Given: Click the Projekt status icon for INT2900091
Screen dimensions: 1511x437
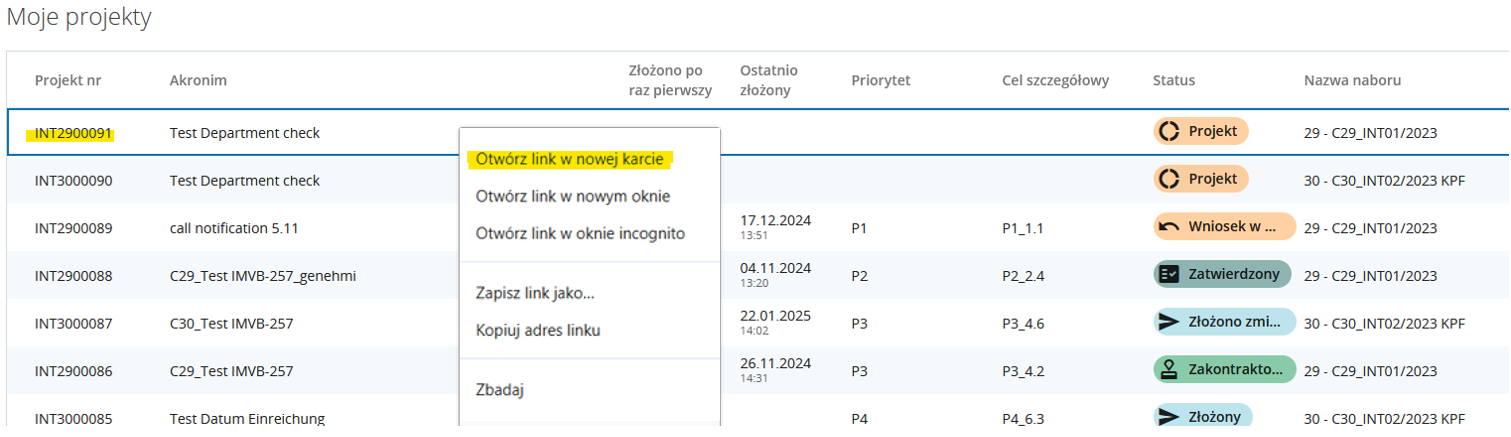Looking at the screenshot, I should tap(1168, 132).
